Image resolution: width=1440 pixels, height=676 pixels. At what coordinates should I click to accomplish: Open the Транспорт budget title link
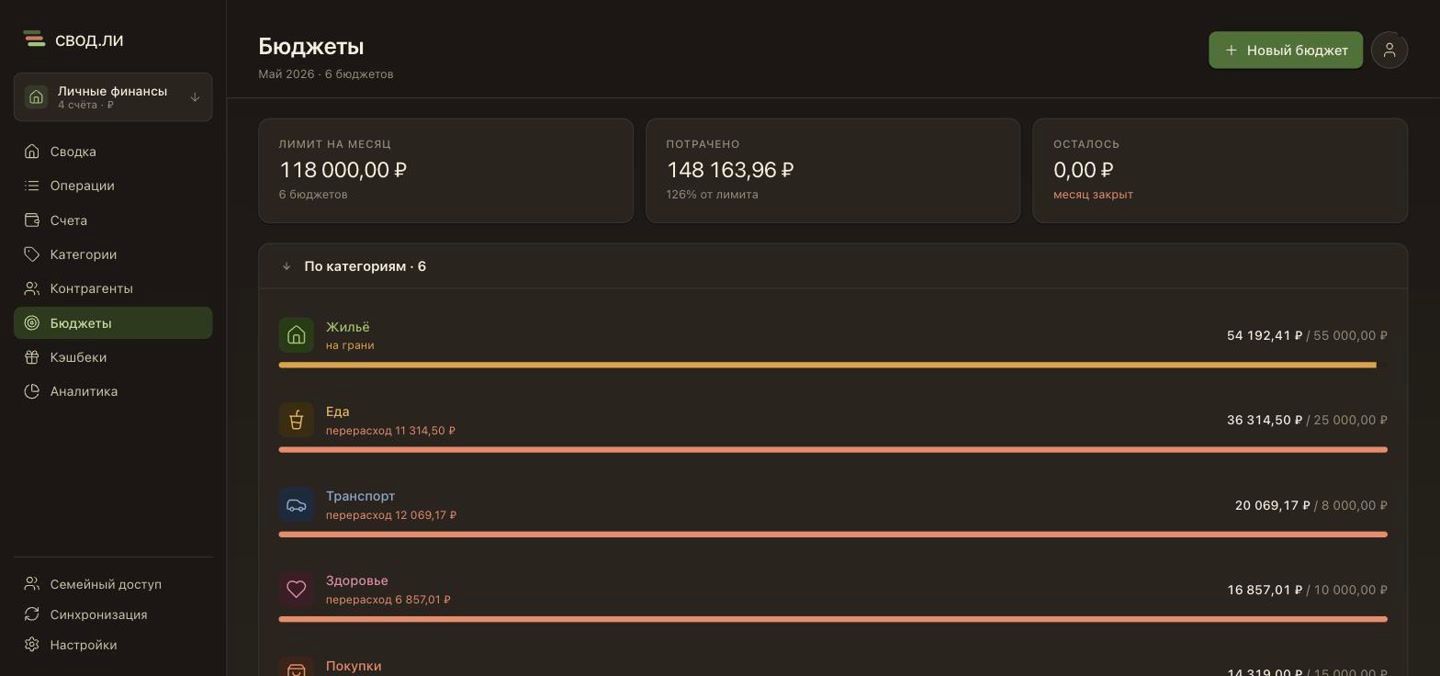pyautogui.click(x=360, y=496)
